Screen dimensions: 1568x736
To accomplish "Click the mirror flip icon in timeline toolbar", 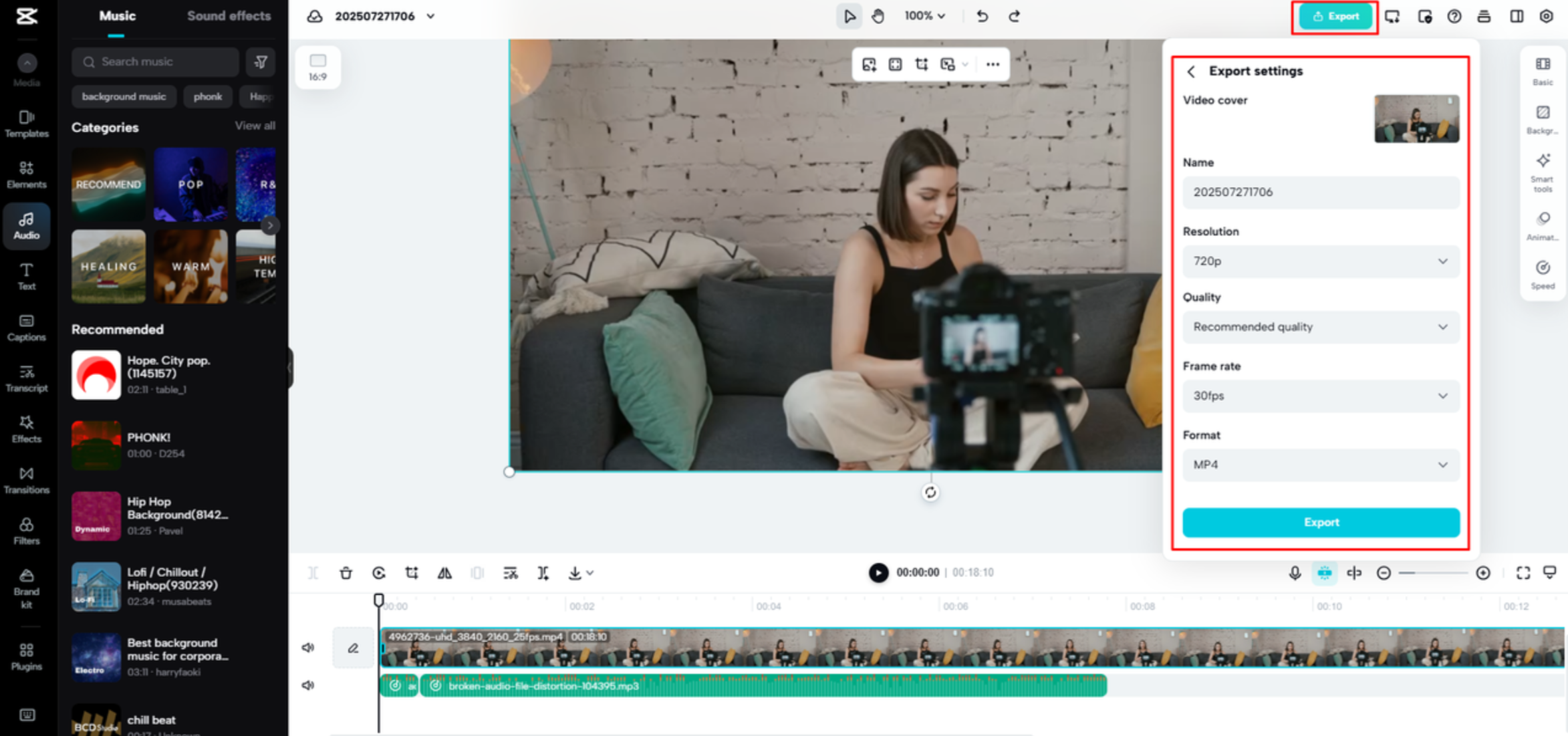I will pyautogui.click(x=444, y=573).
